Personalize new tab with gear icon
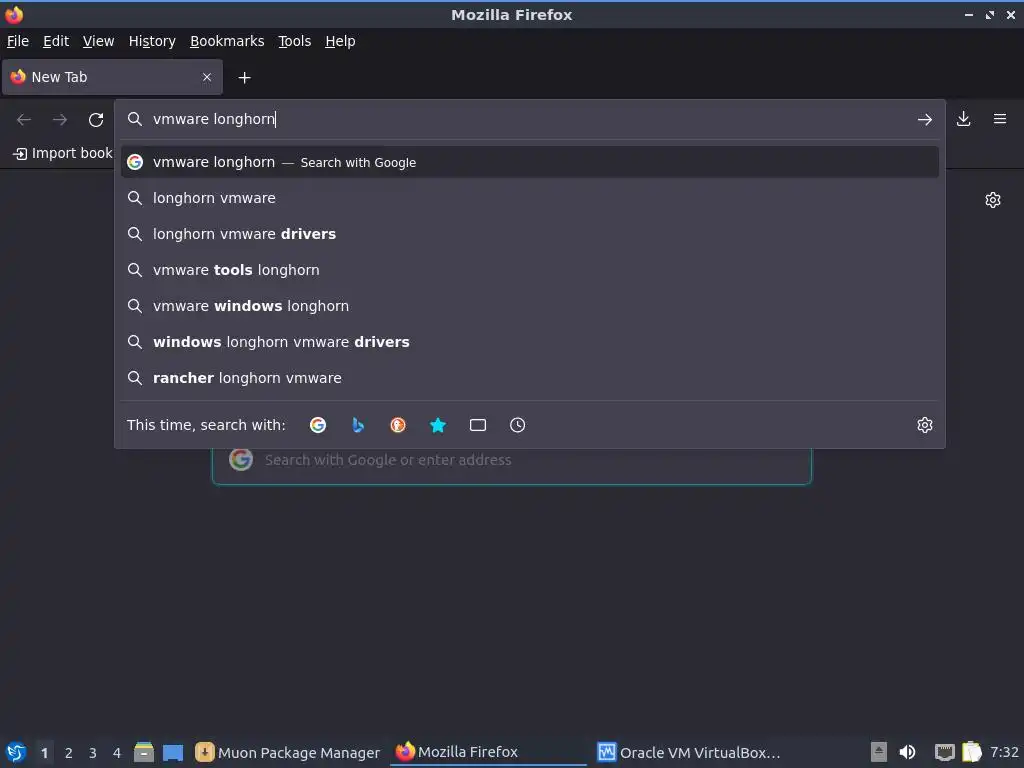This screenshot has height=768, width=1024. click(993, 200)
